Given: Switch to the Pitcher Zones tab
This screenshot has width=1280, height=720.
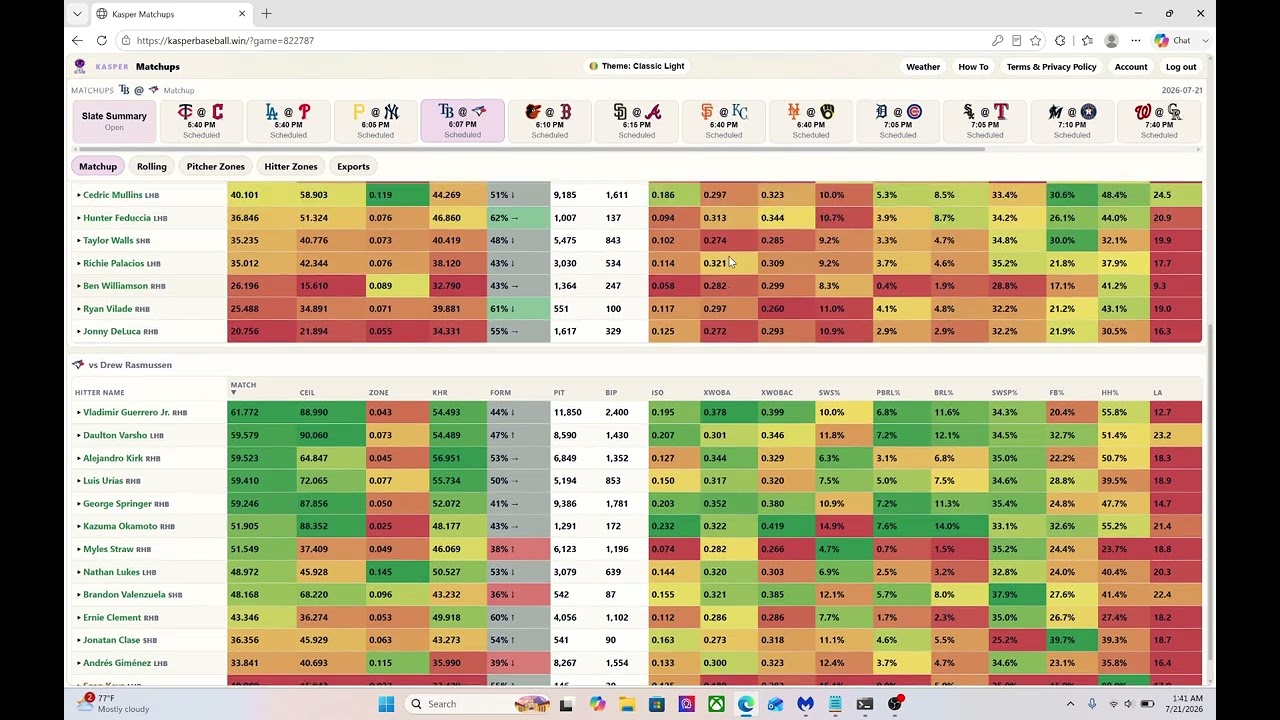Looking at the screenshot, I should click(215, 166).
